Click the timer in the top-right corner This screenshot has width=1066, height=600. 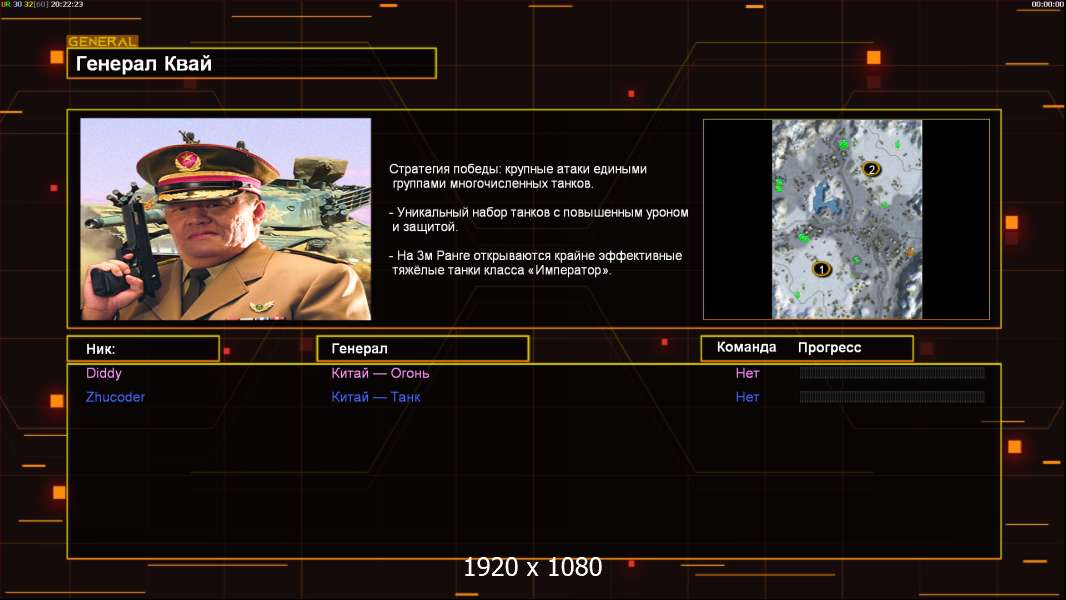[x=1047, y=5]
